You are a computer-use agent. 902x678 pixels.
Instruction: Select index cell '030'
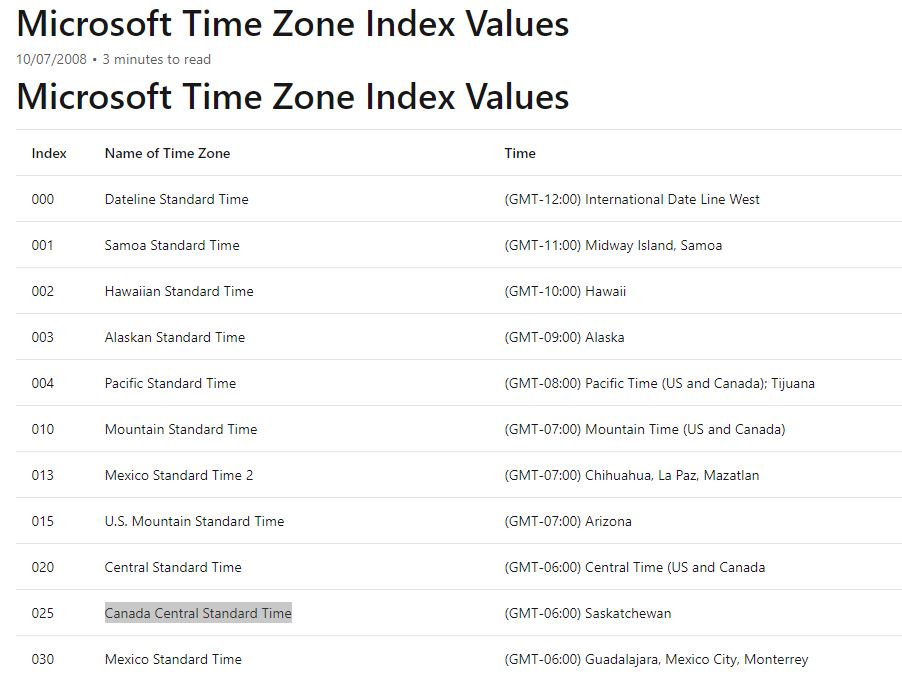(43, 659)
